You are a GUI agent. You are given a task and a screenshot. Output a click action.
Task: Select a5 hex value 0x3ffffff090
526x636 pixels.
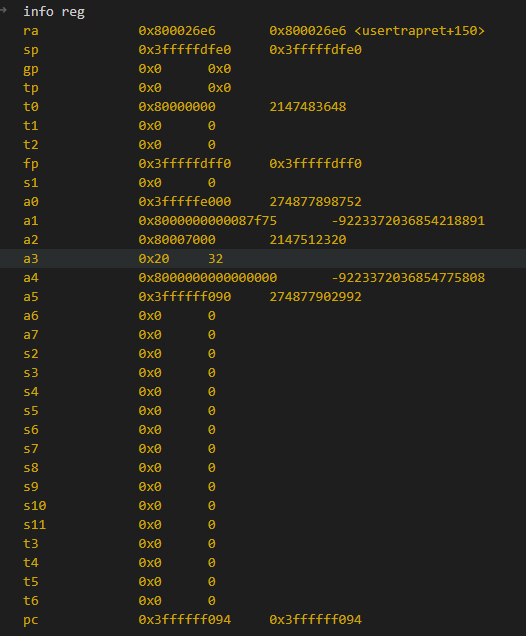[x=185, y=297]
